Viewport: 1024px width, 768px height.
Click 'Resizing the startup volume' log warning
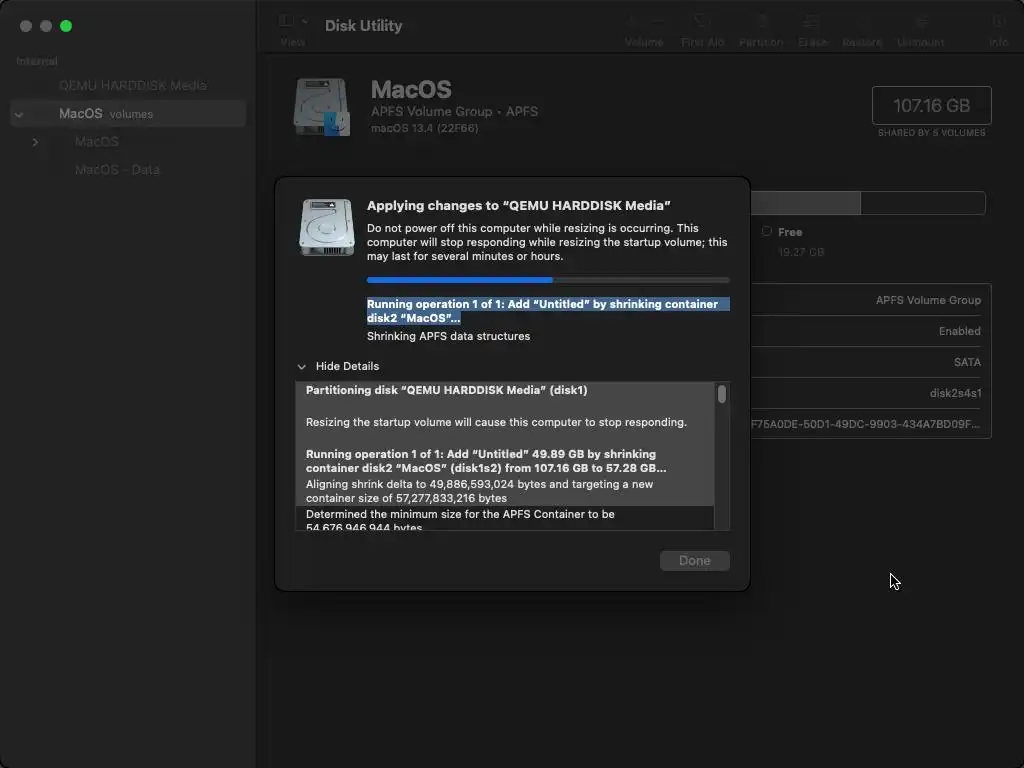(496, 423)
